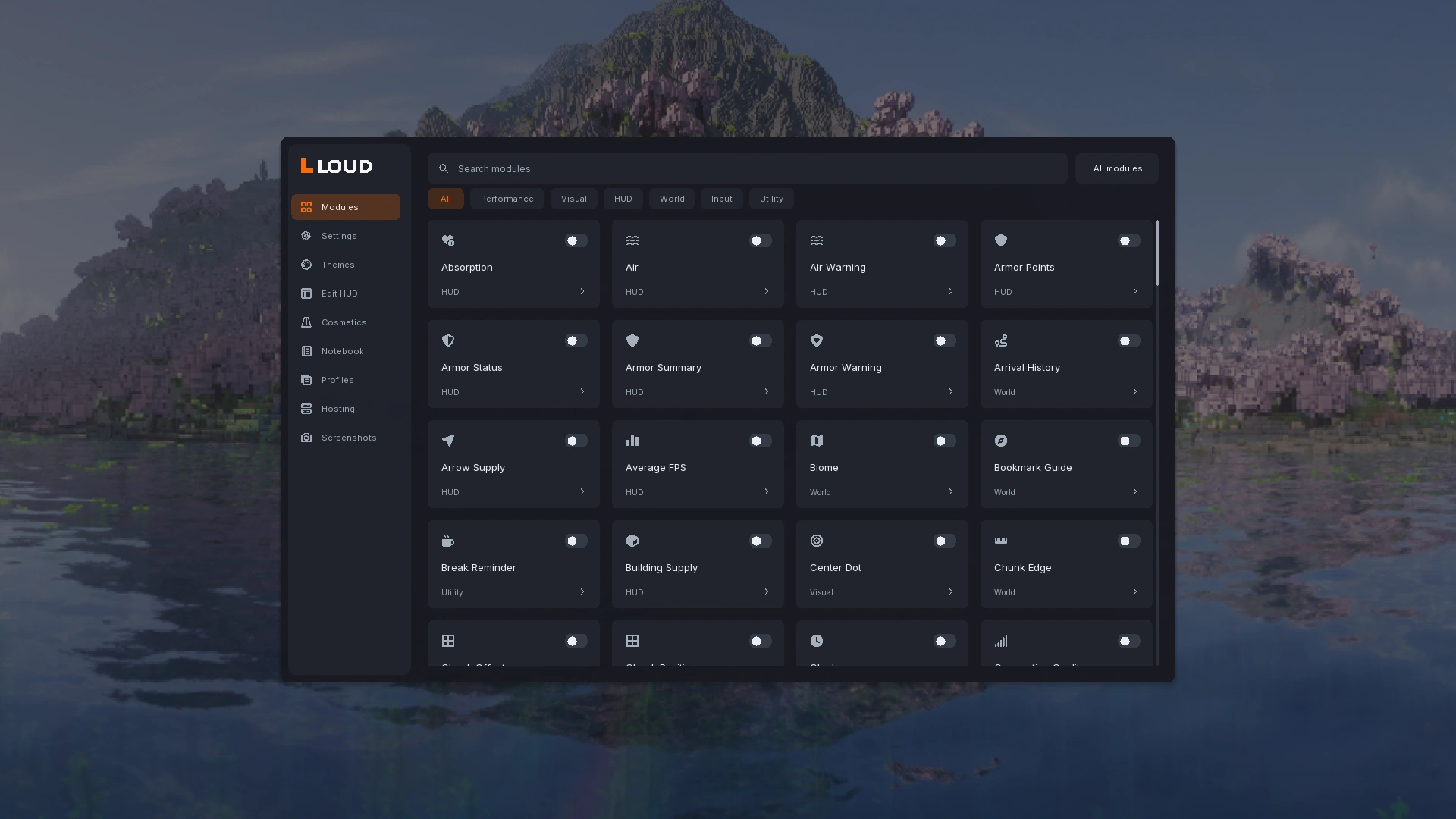Click the Arrival History route icon

[x=1001, y=340]
